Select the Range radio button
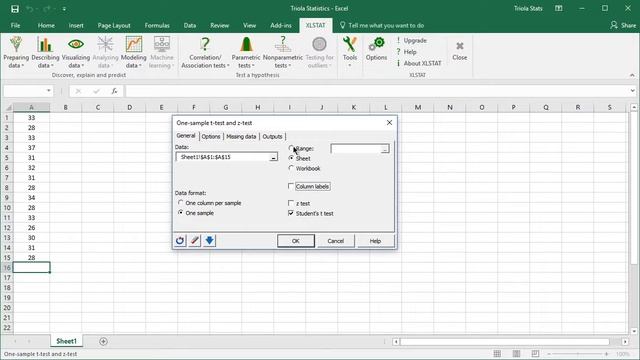The height and width of the screenshot is (360, 640). [x=291, y=148]
